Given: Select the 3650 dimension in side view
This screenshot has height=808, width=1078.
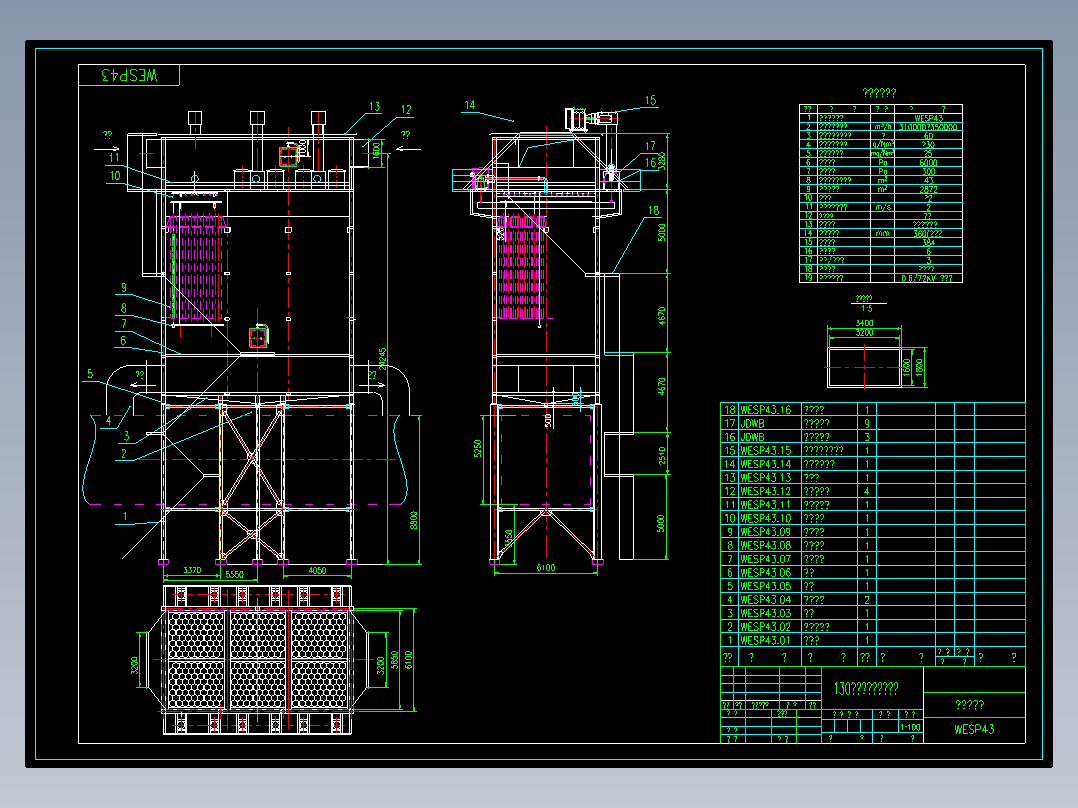Looking at the screenshot, I should 509,538.
